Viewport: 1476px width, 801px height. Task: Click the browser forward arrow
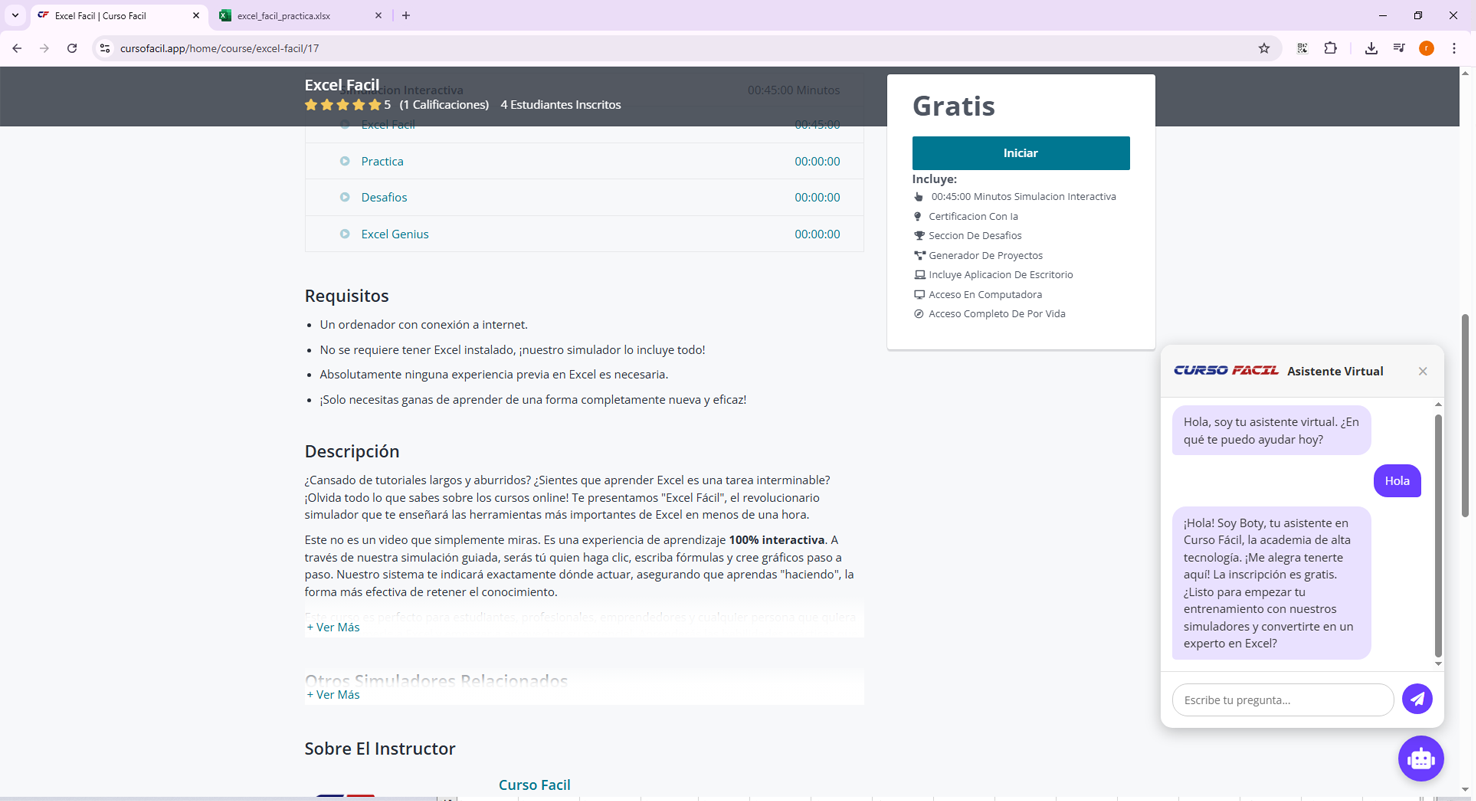pos(44,48)
